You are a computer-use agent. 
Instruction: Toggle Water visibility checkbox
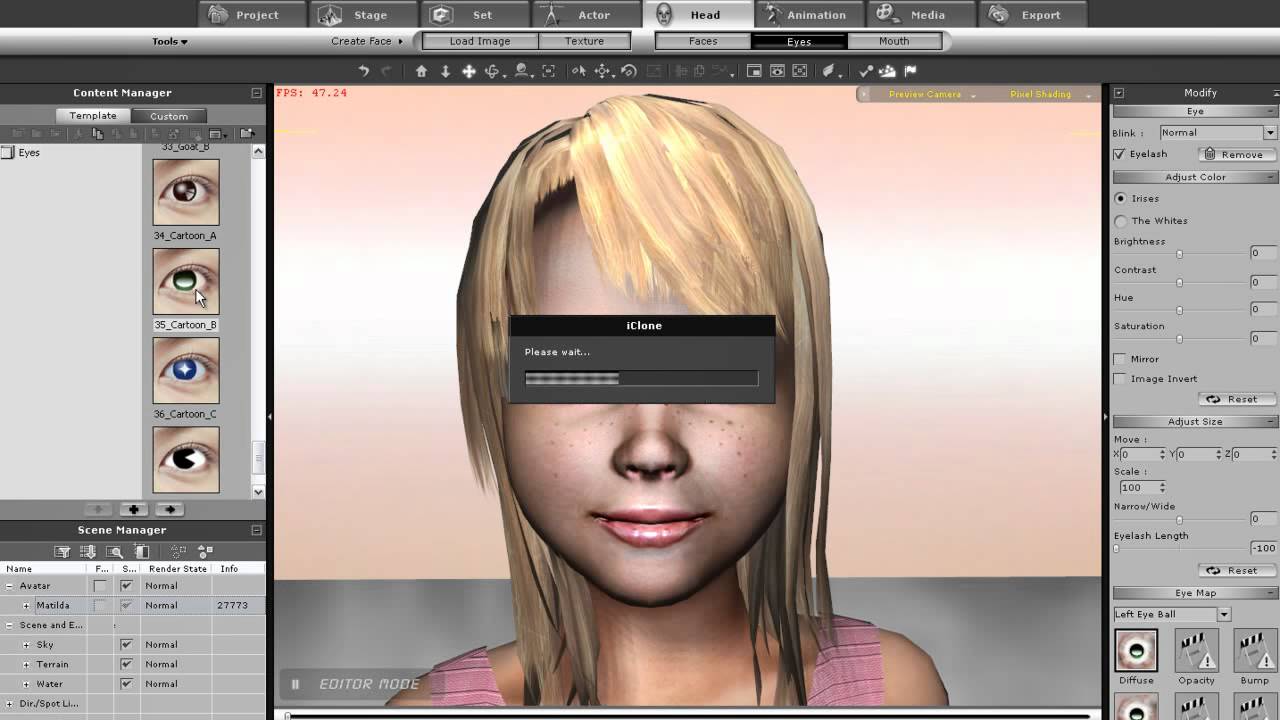click(126, 684)
